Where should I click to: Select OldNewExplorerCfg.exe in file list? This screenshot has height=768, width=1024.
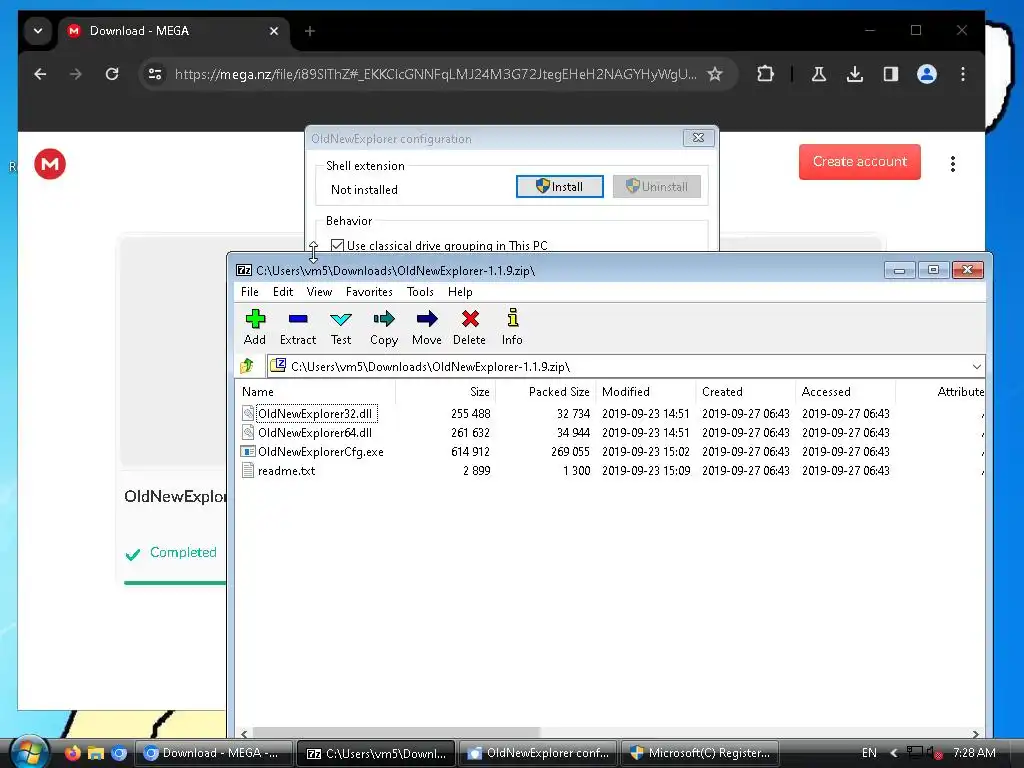(x=321, y=451)
